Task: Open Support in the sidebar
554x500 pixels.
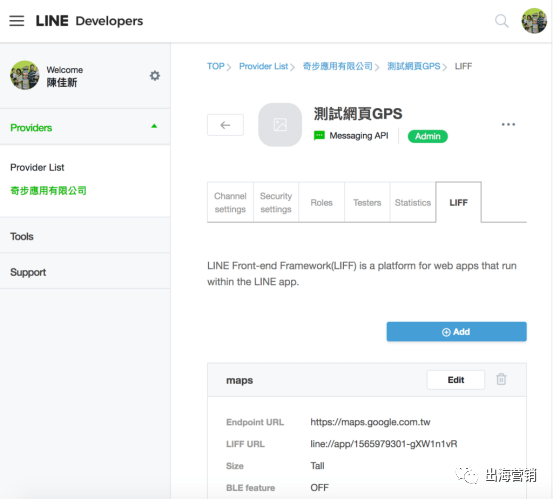Action: [x=28, y=272]
